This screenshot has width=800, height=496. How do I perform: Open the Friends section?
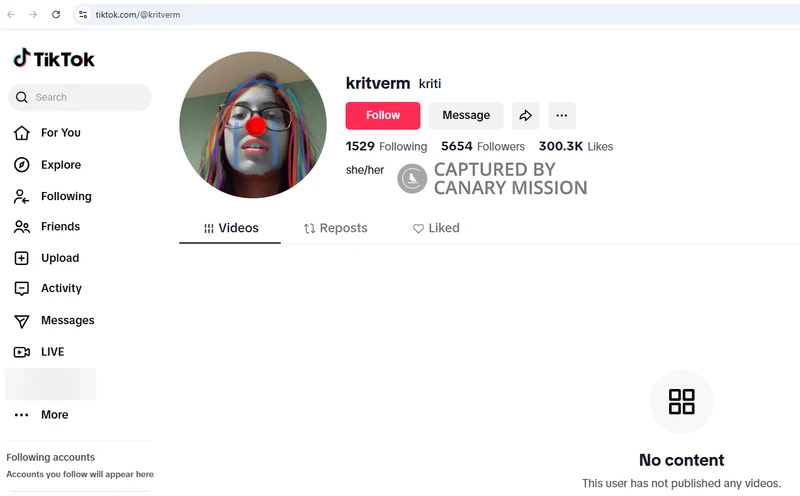pyautogui.click(x=60, y=227)
